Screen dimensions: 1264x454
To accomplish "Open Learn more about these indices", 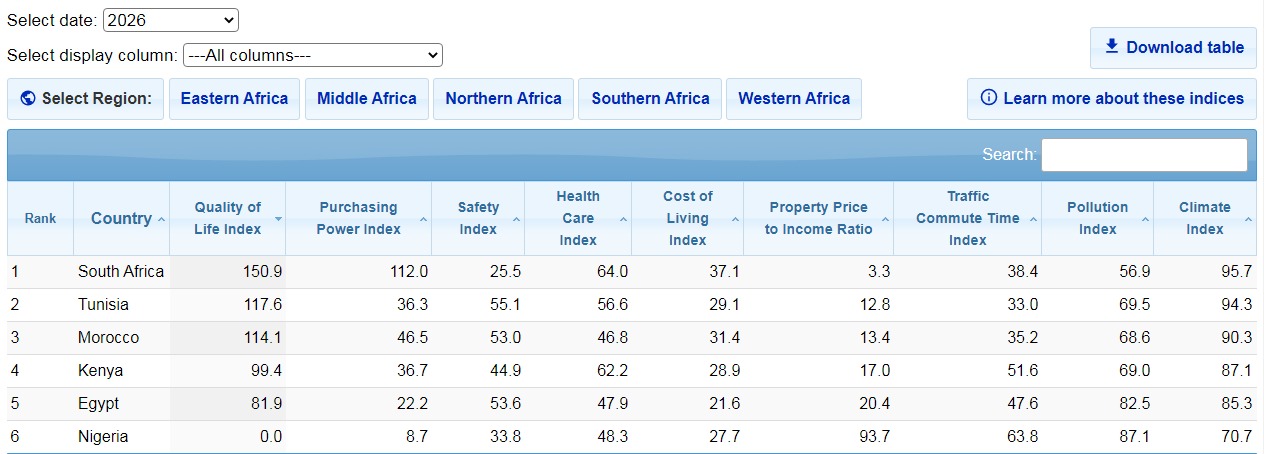I will [1112, 98].
